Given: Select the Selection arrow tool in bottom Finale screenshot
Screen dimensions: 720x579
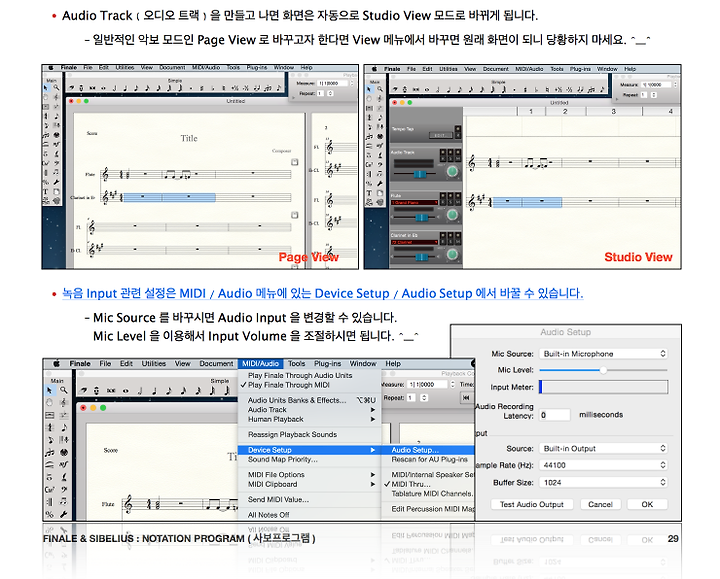Looking at the screenshot, I should (49, 390).
